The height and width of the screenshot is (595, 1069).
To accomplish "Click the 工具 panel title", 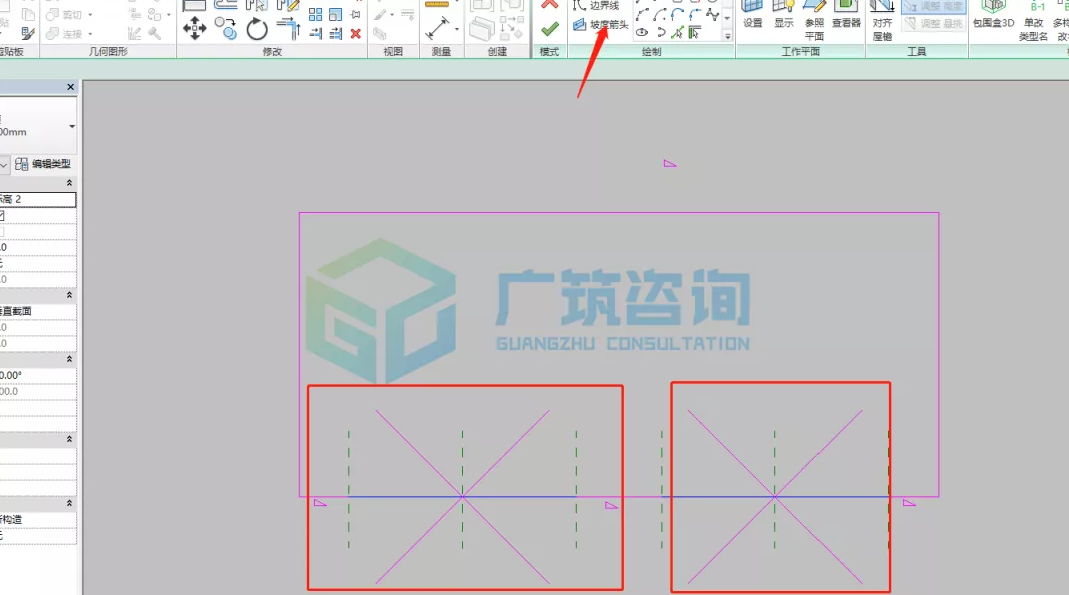I will tap(916, 52).
